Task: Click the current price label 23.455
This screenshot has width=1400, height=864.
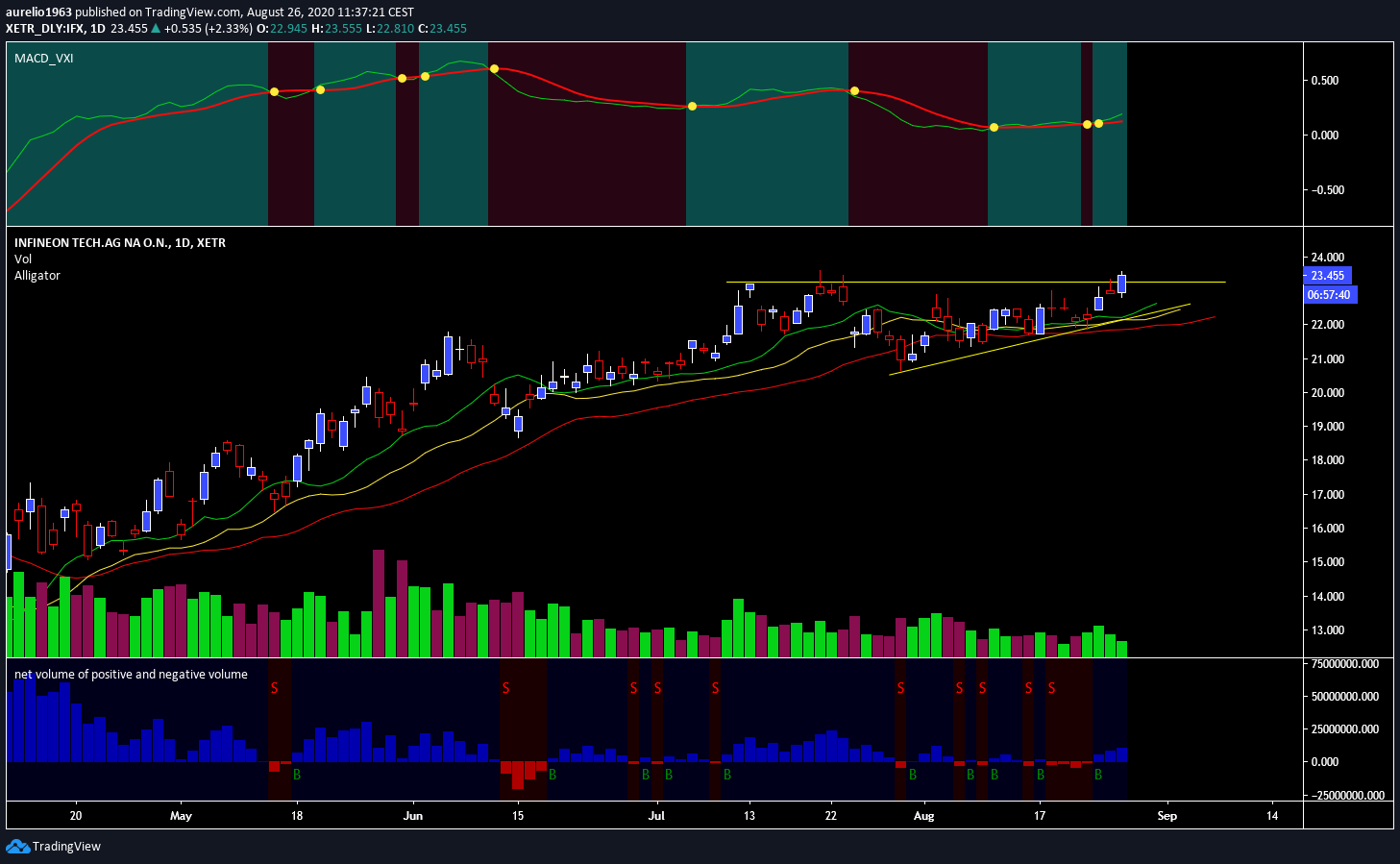Action: click(1328, 276)
